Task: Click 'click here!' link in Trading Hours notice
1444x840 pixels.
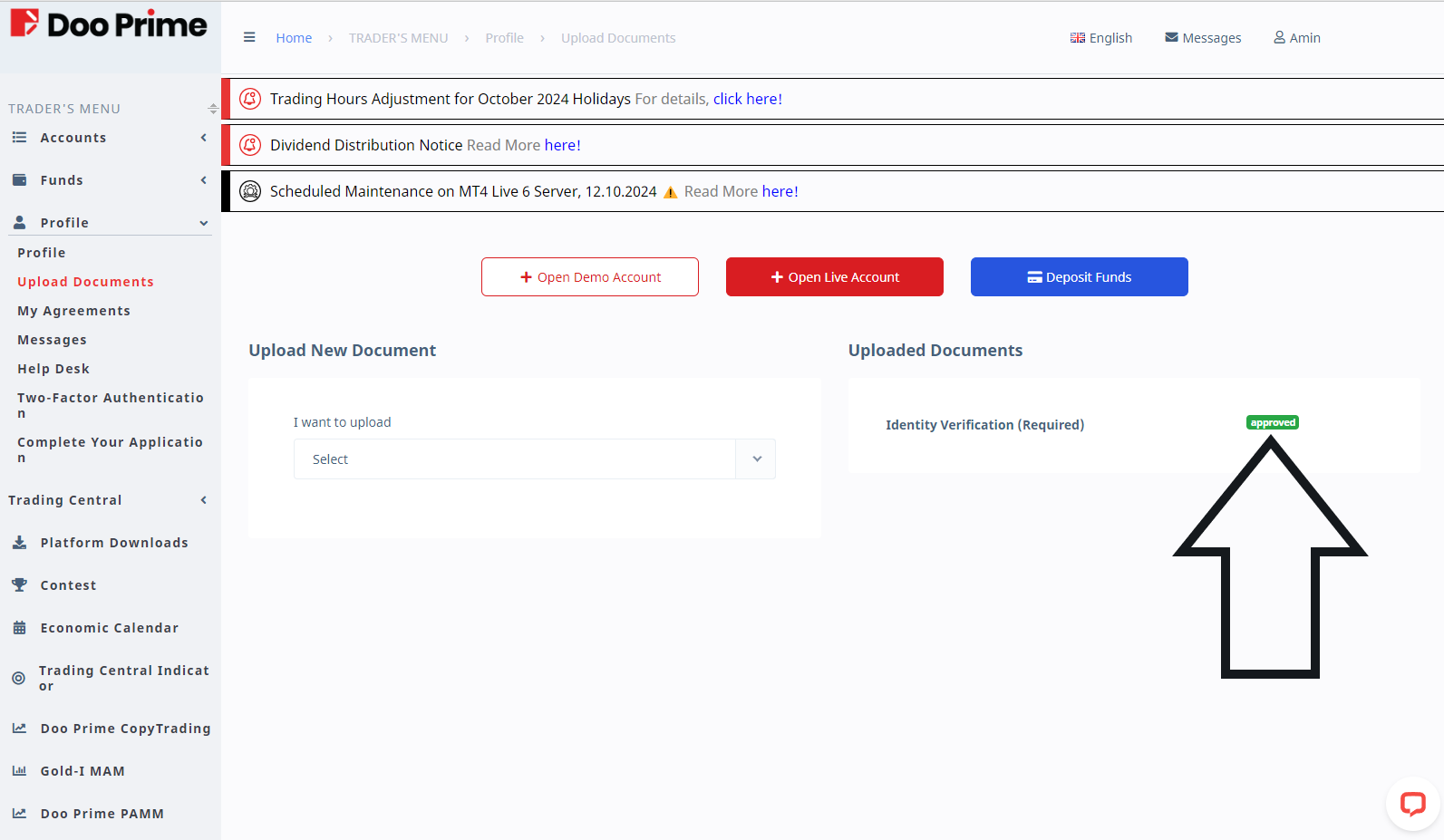Action: coord(748,99)
